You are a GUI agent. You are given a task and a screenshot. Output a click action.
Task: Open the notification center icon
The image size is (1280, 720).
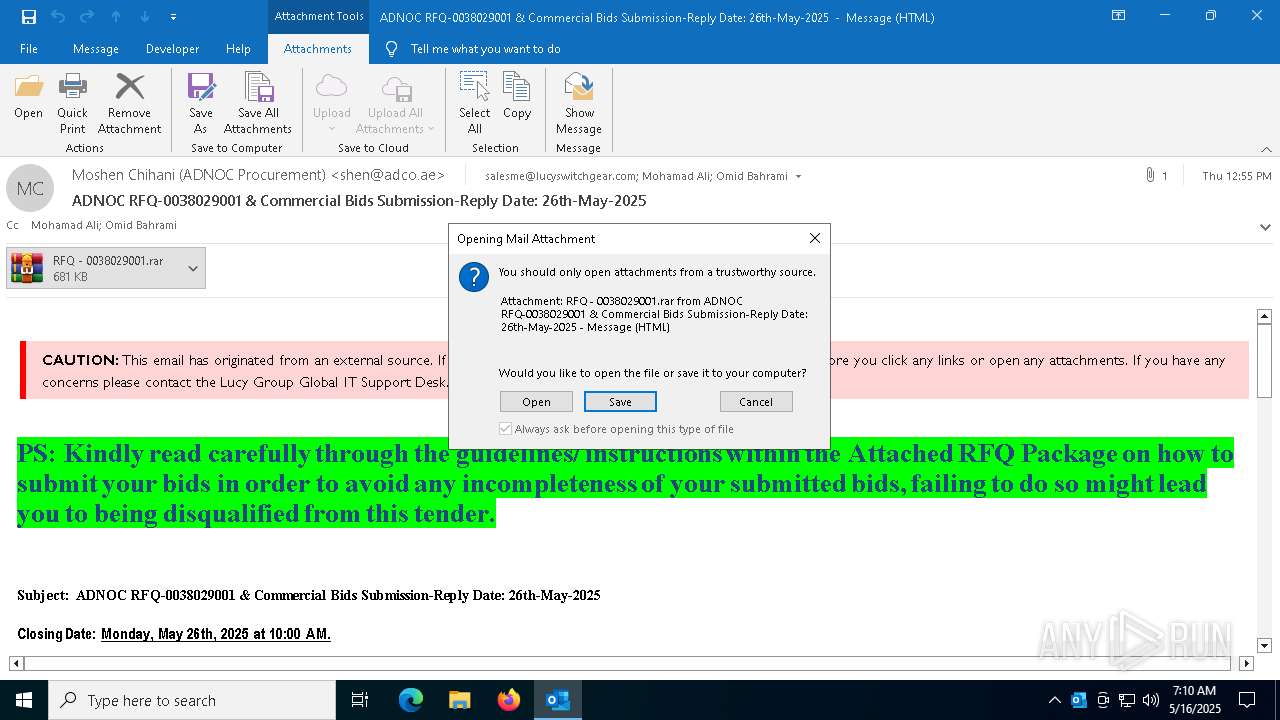coord(1247,700)
